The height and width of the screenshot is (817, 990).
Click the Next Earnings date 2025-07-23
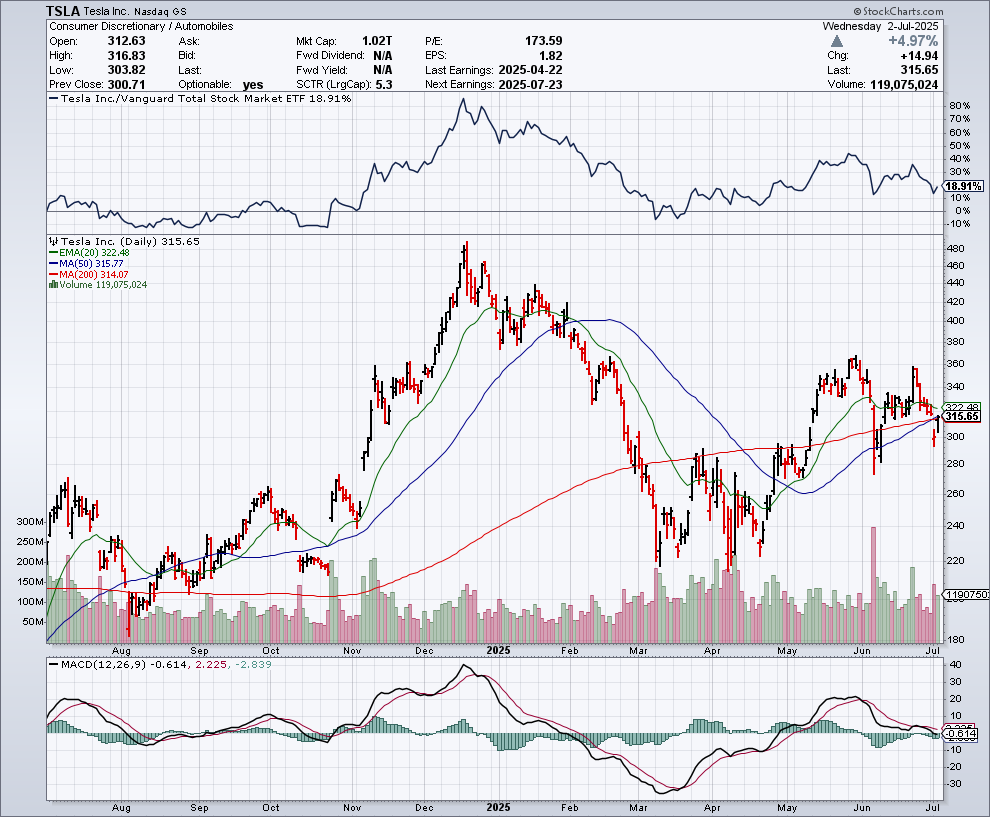(530, 85)
